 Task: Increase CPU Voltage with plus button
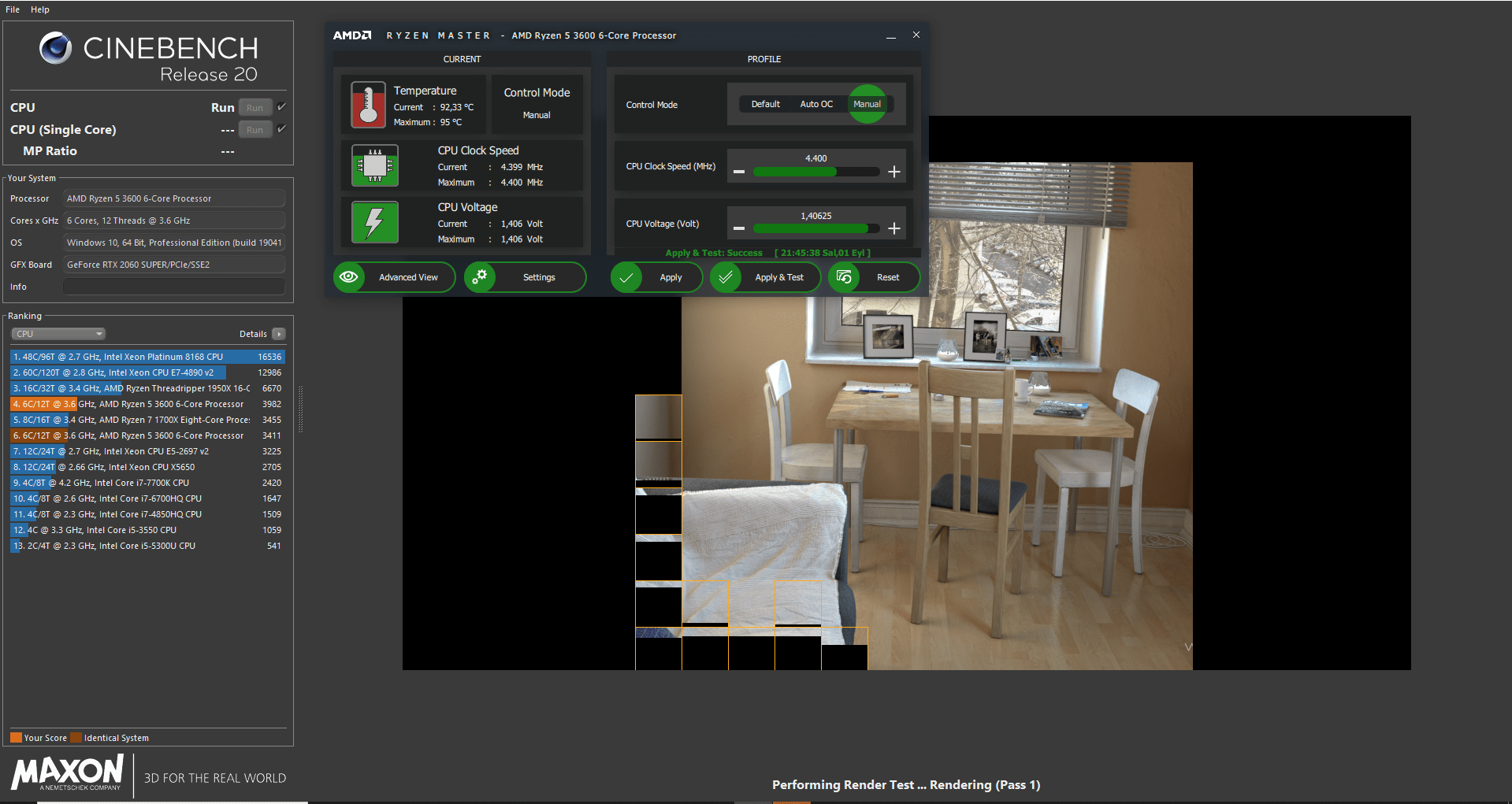(x=894, y=228)
